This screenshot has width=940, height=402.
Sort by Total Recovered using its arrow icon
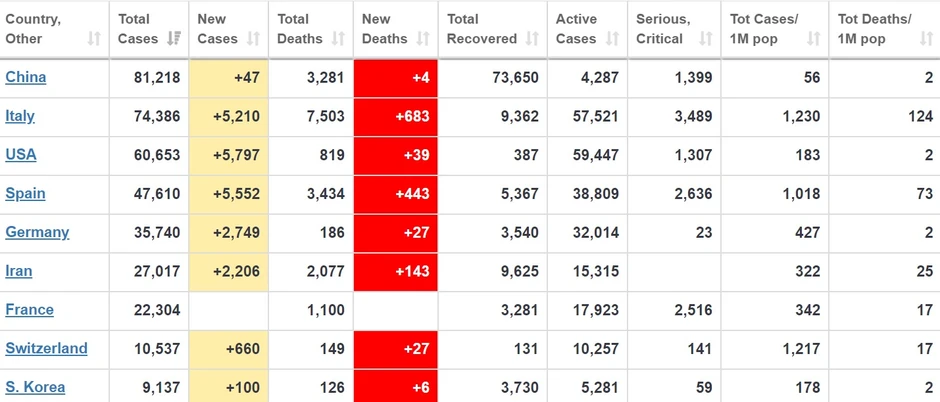pyautogui.click(x=531, y=39)
